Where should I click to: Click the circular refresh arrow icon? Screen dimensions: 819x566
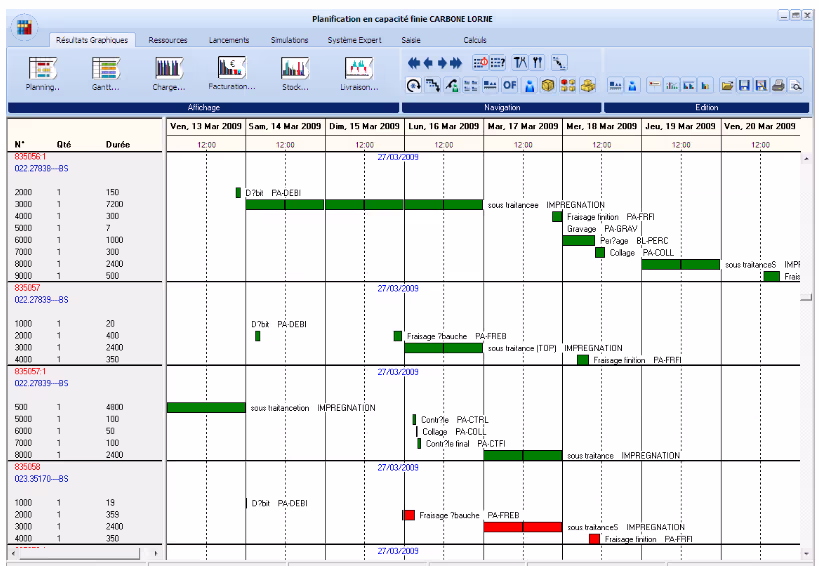(x=414, y=85)
